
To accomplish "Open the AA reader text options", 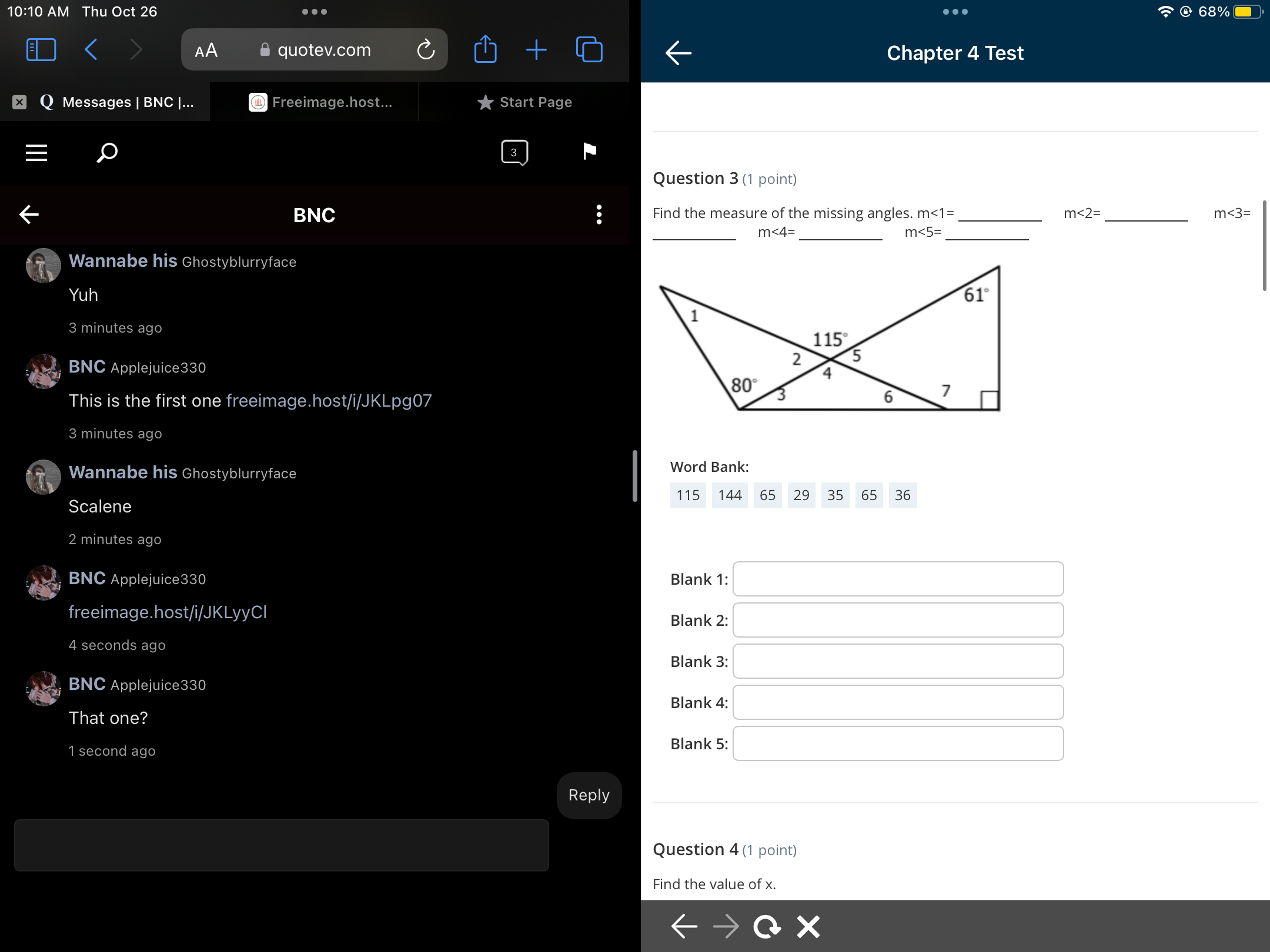I will click(x=206, y=51).
